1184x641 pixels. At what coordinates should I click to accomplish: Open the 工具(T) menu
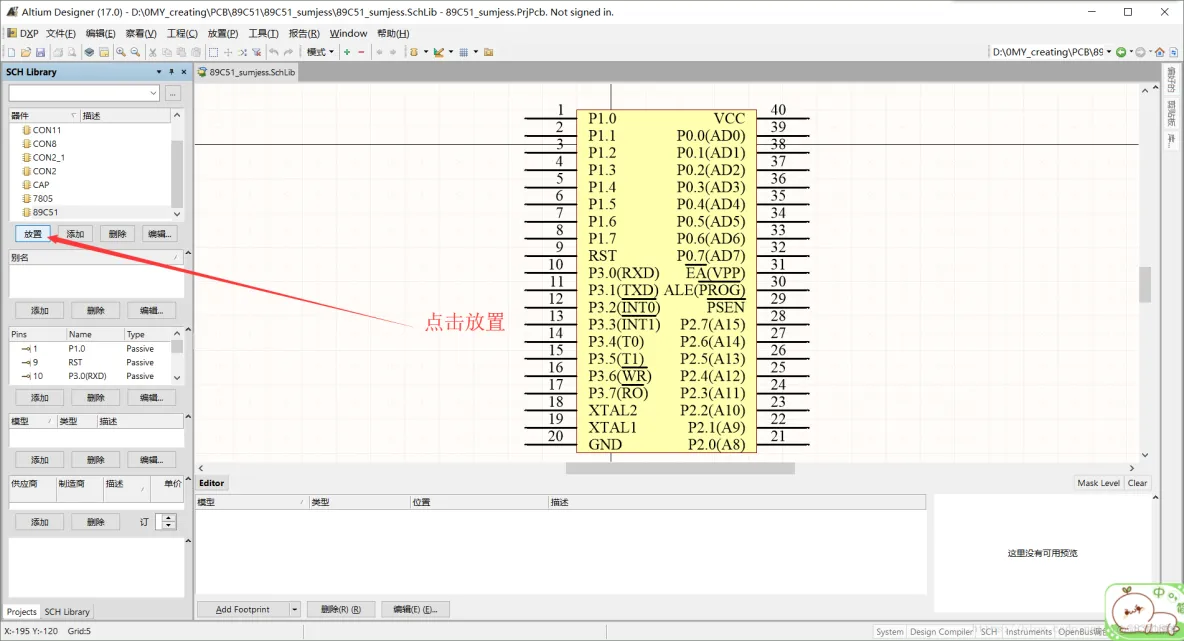[x=264, y=33]
